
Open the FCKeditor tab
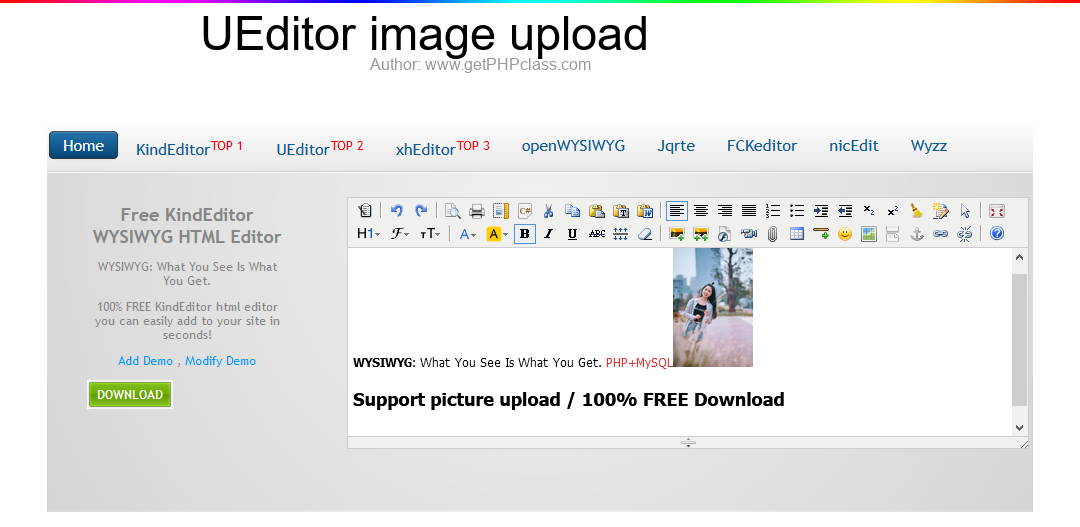[762, 146]
